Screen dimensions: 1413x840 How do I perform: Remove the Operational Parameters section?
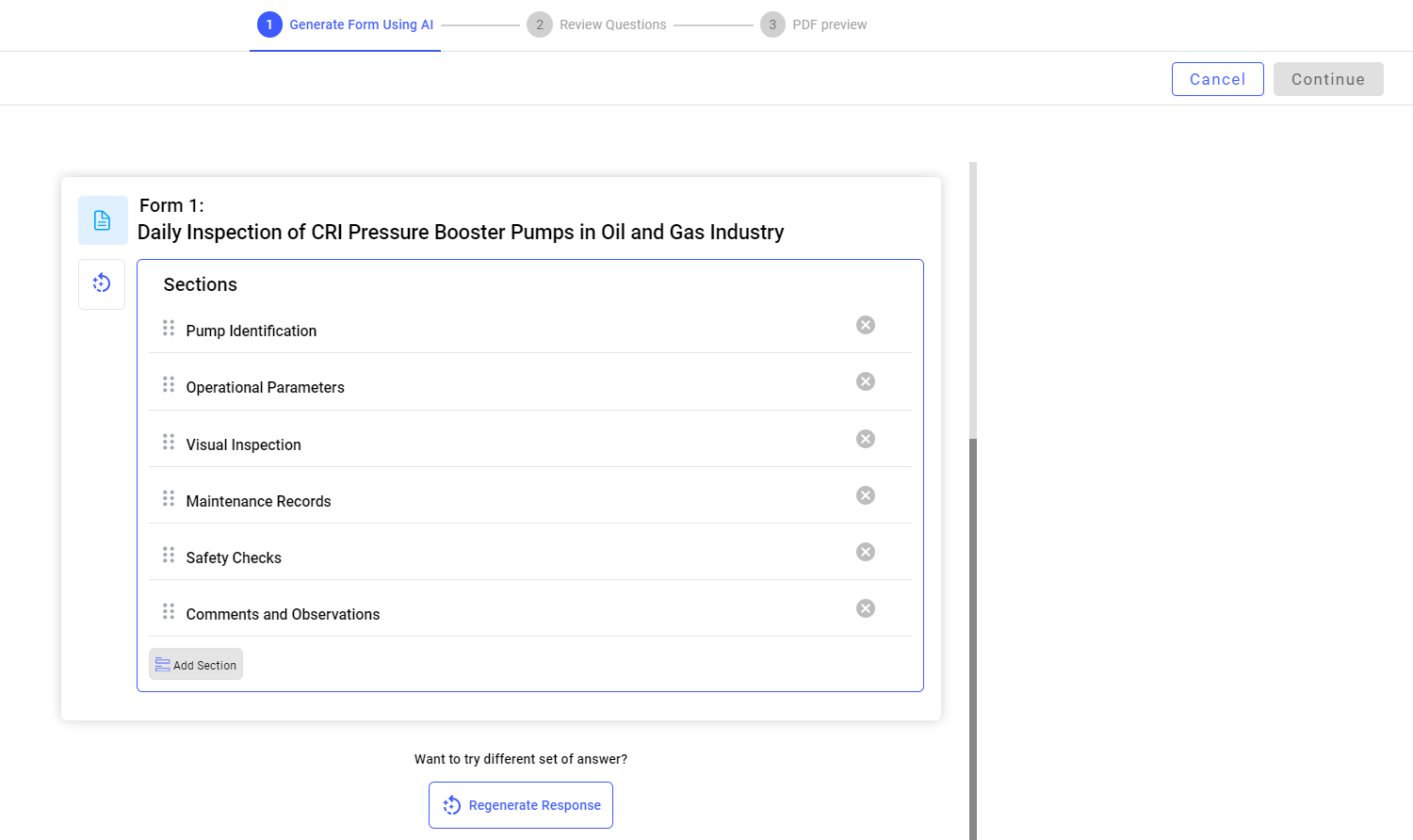866,381
